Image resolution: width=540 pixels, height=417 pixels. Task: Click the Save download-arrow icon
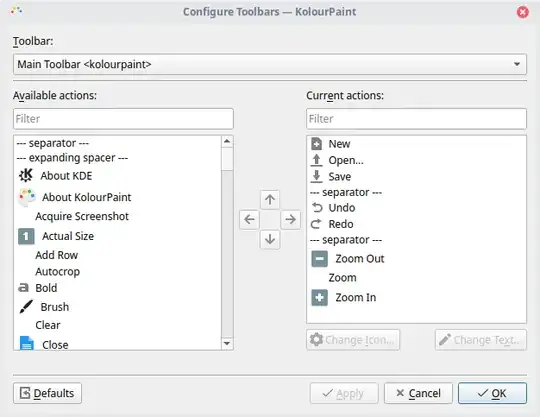[x=316, y=176]
